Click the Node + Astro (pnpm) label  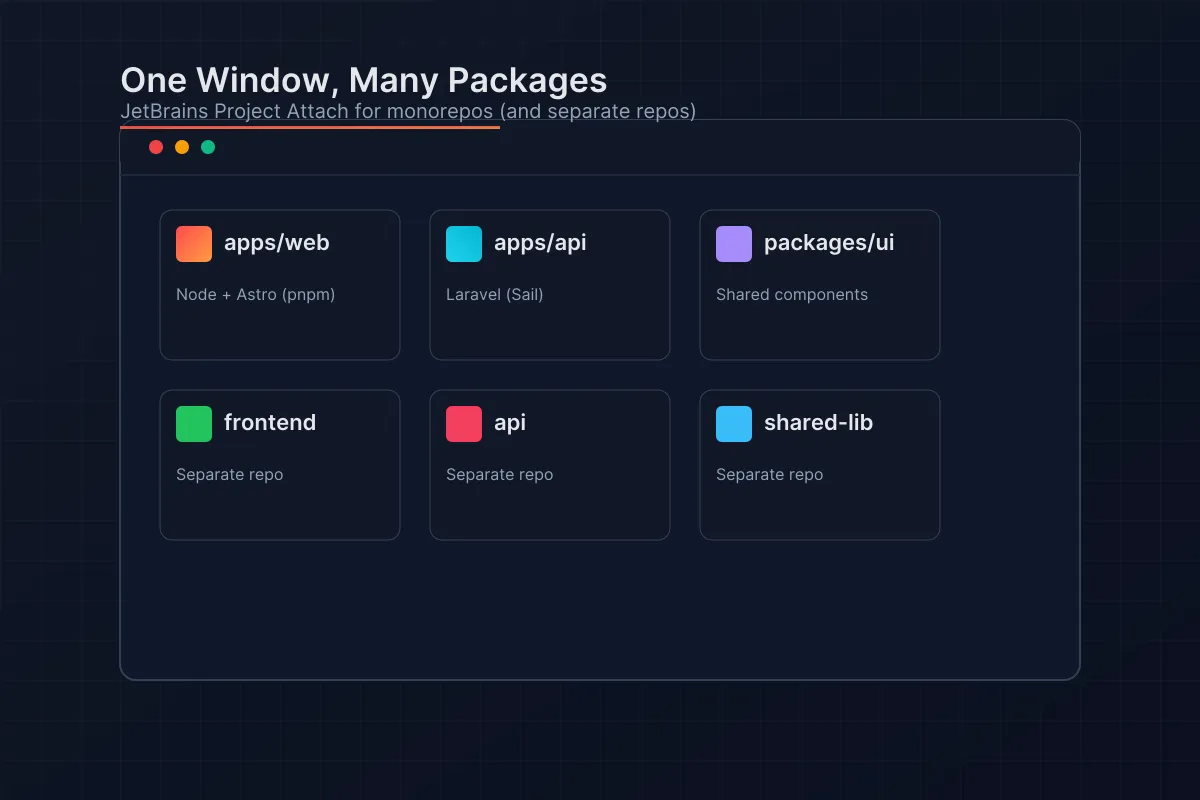(x=256, y=294)
